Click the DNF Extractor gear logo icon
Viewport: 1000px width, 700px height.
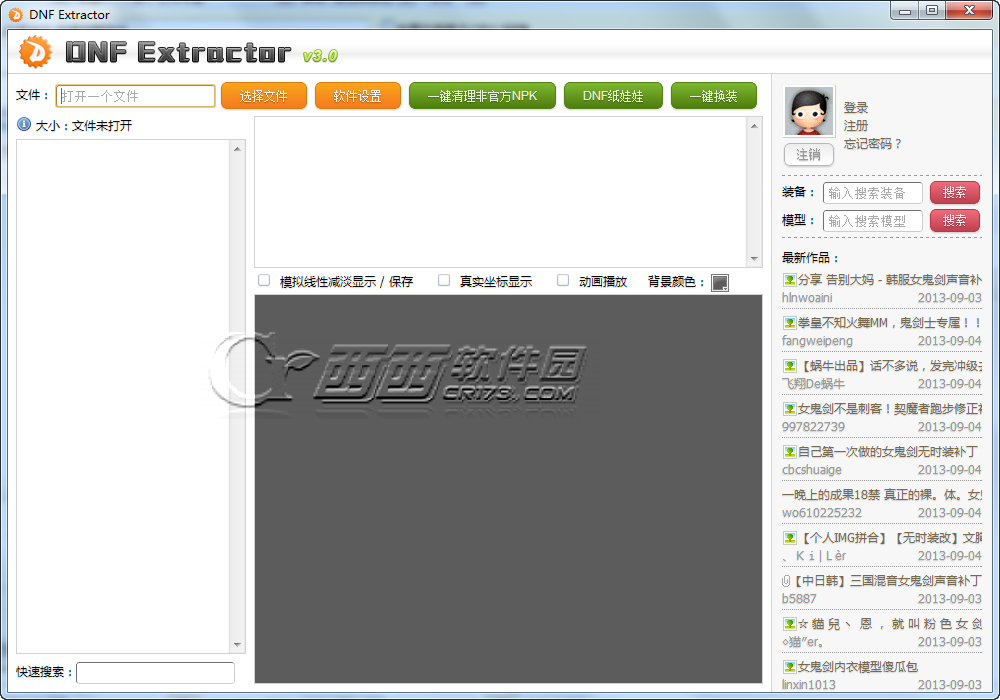coord(36,52)
